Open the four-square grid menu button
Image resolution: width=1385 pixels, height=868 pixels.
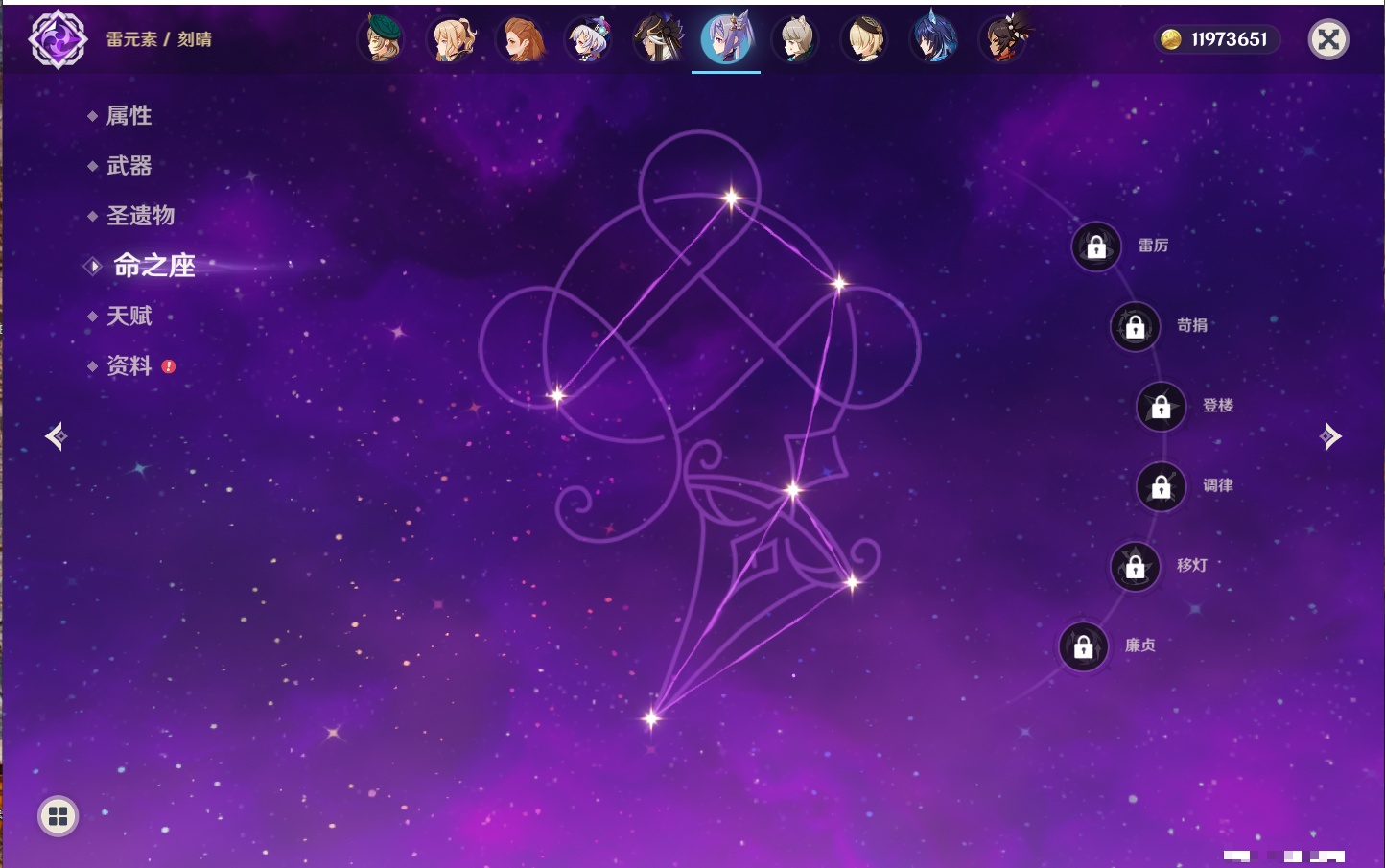coord(58,816)
